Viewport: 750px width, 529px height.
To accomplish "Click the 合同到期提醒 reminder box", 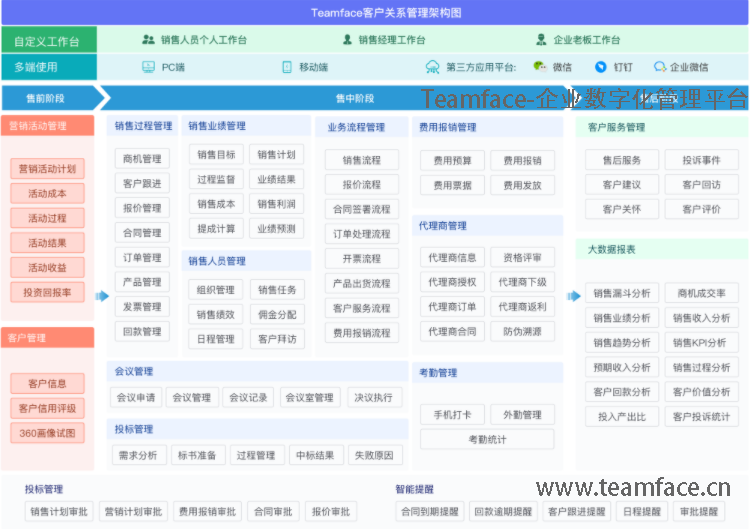I will 428,512.
